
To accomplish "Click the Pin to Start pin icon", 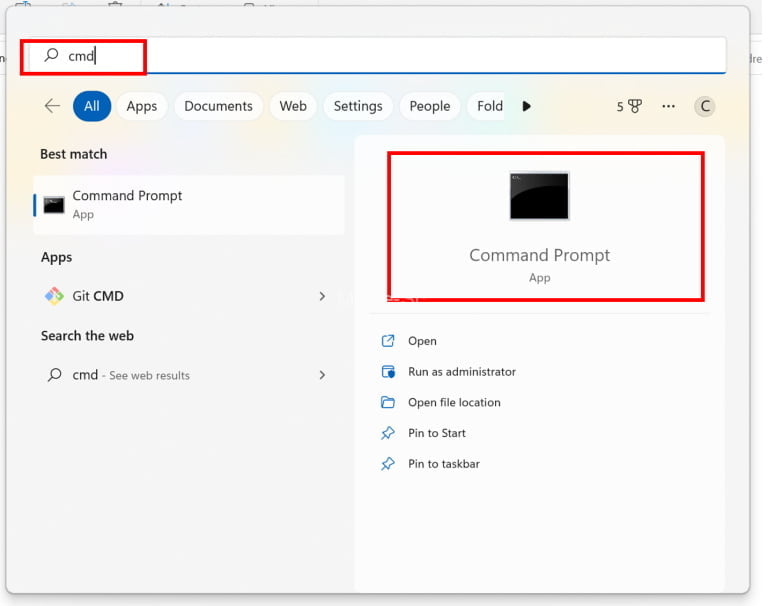I will 388,434.
